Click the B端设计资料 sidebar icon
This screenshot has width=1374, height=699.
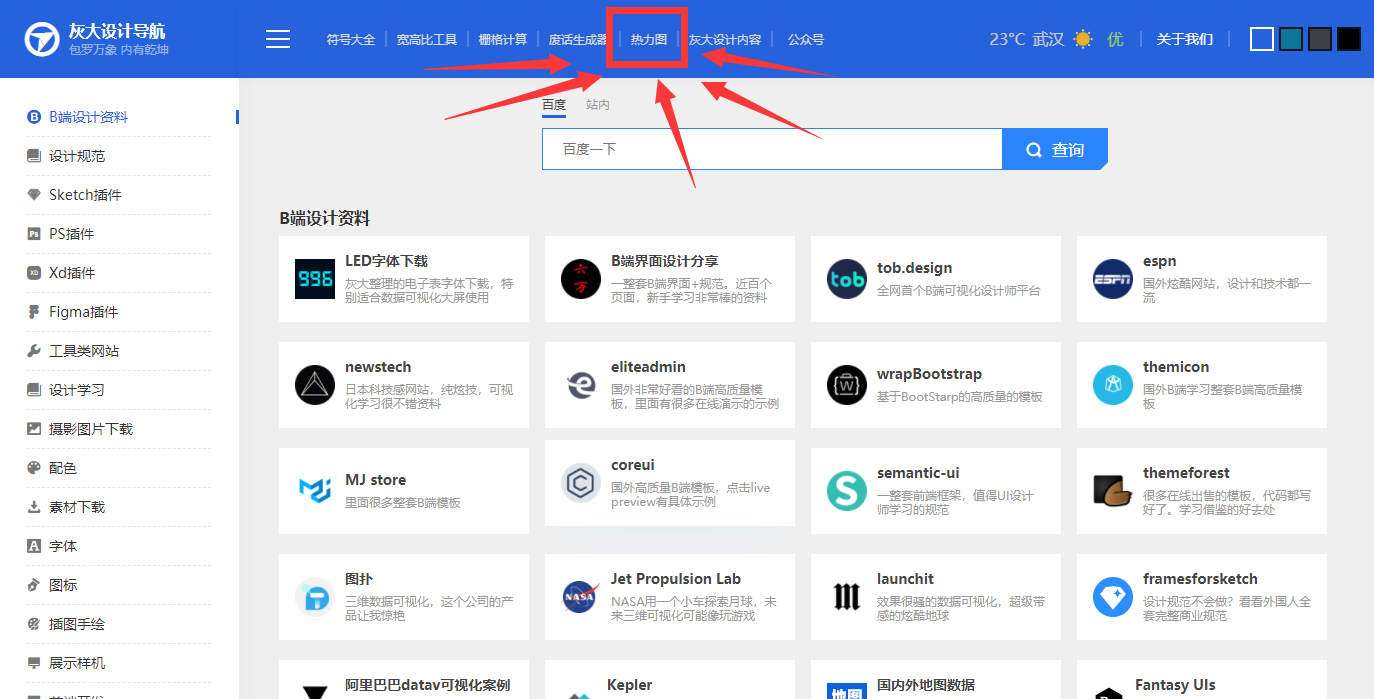point(34,117)
